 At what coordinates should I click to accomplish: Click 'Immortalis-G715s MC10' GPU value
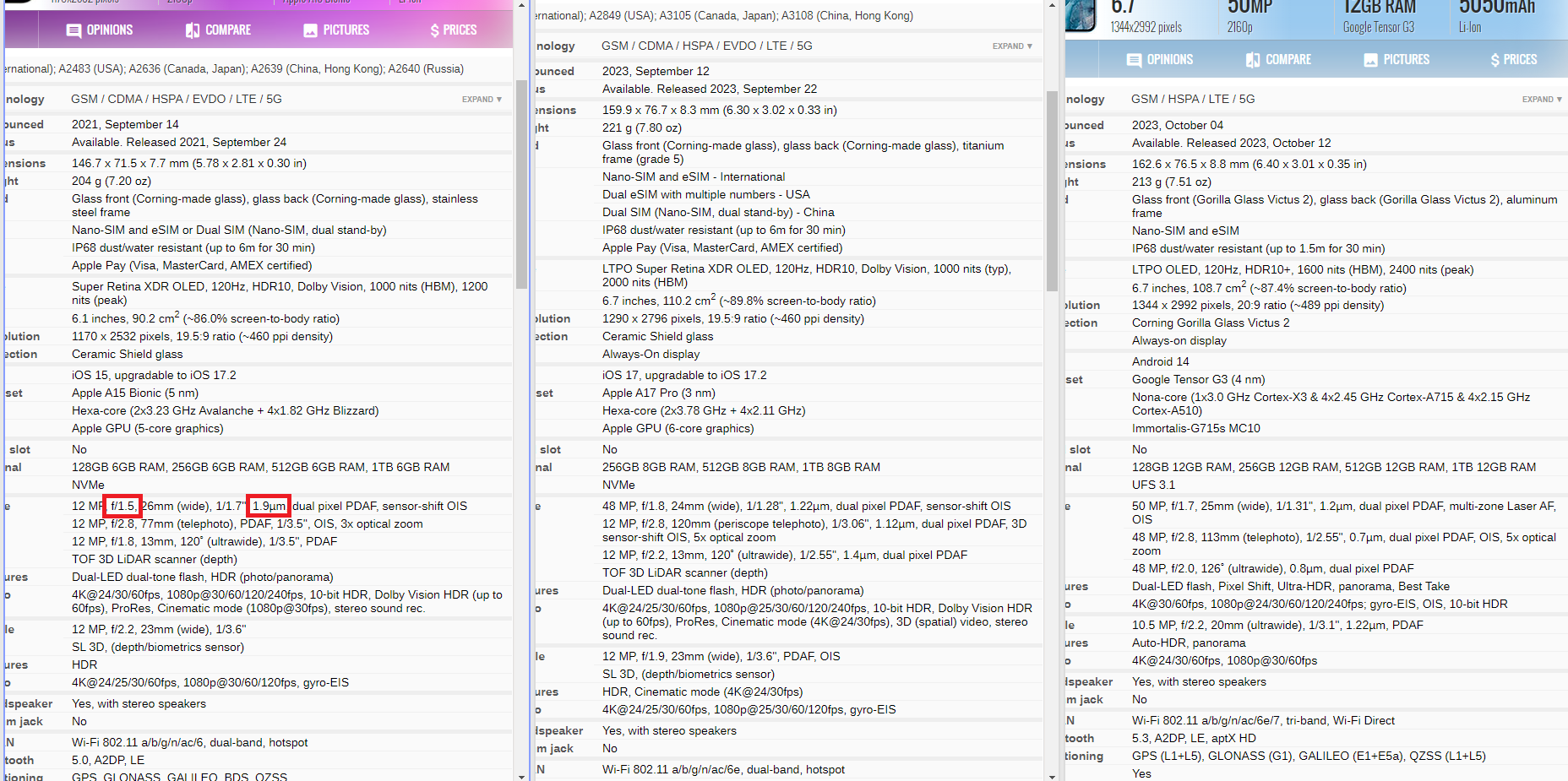[1196, 428]
